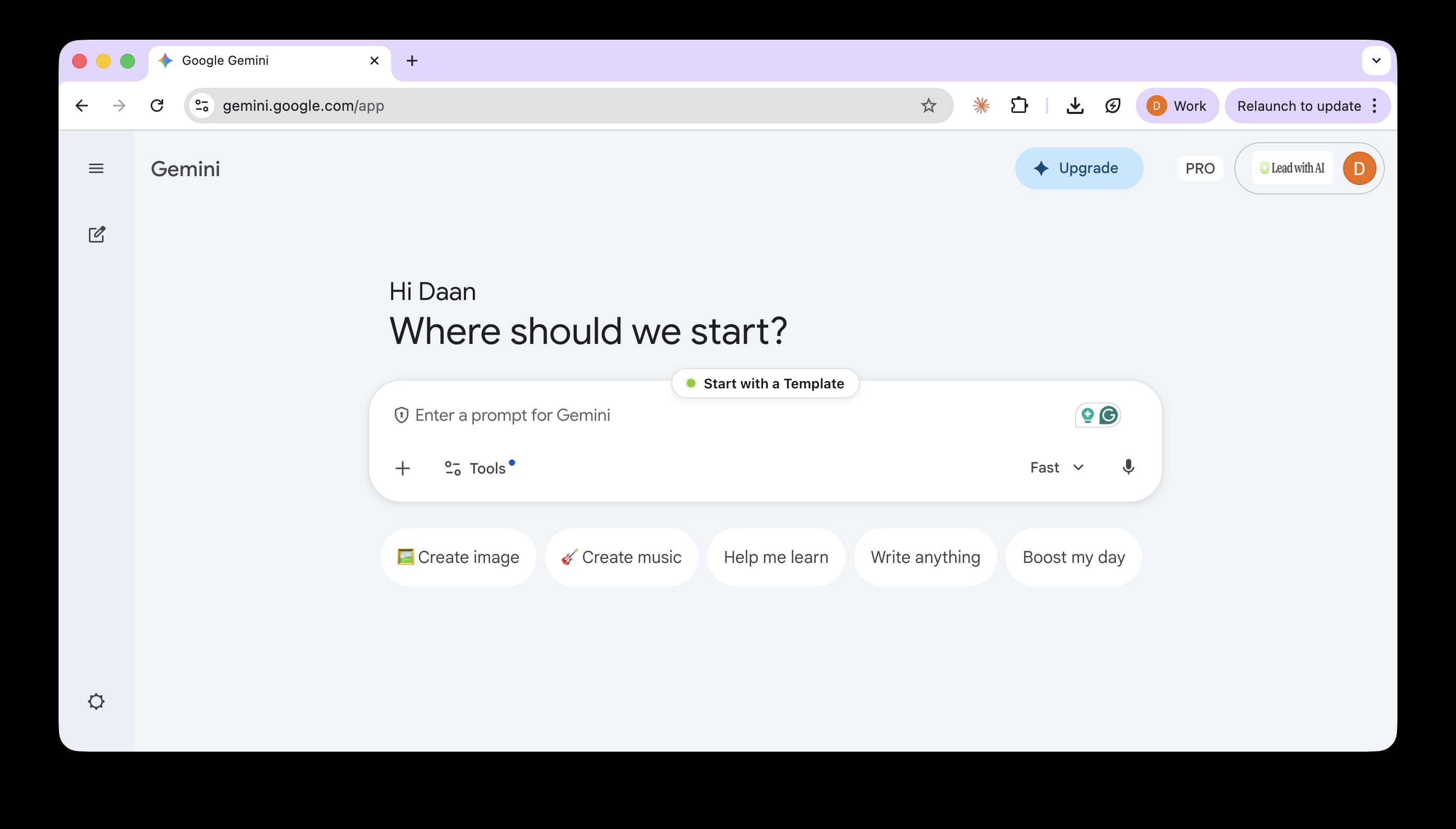This screenshot has width=1456, height=829.
Task: Open the Extensions puzzle piece menu
Action: [1019, 106]
